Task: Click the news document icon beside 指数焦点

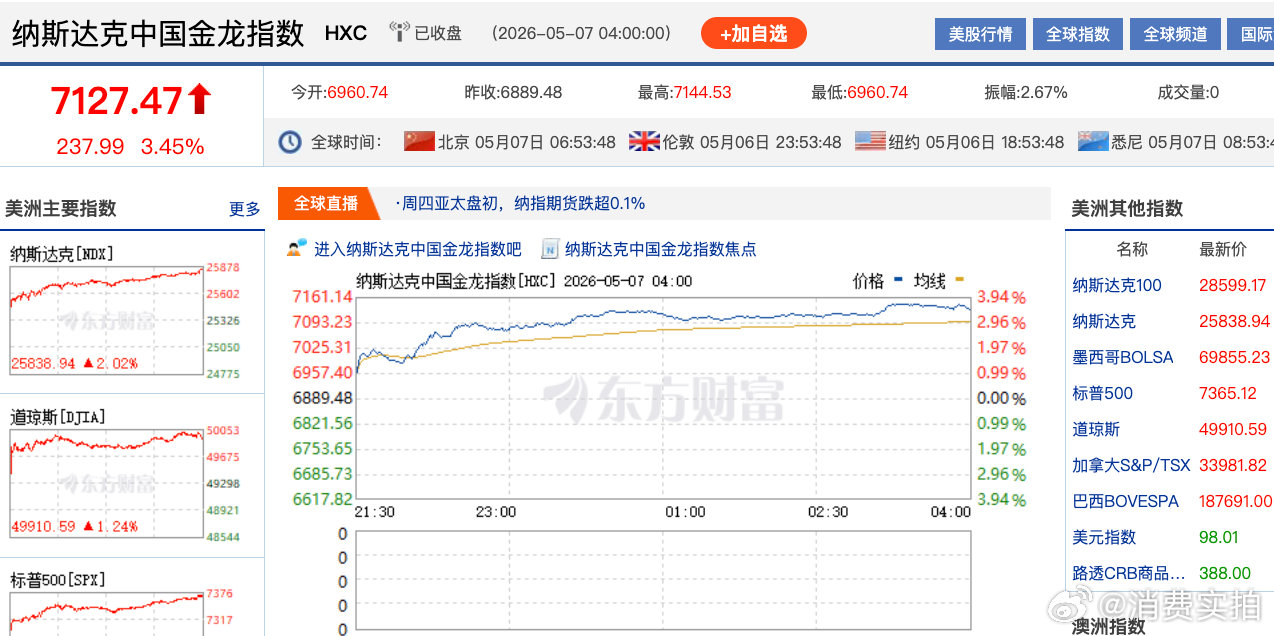Action: click(550, 248)
